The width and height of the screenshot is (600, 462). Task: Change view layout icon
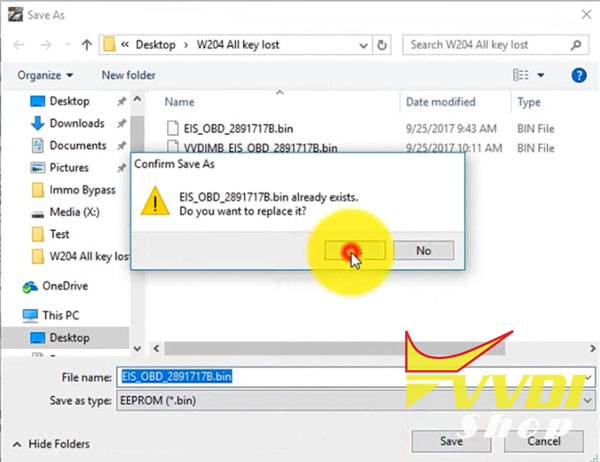[521, 75]
